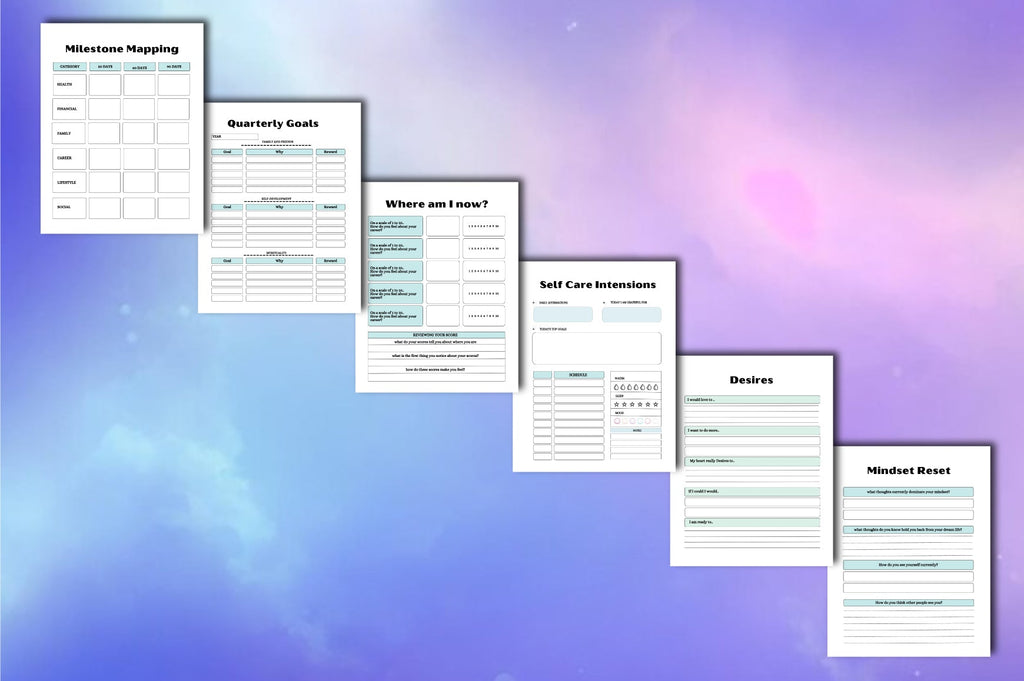Click the "Quarterly Goals" page title

click(x=273, y=123)
